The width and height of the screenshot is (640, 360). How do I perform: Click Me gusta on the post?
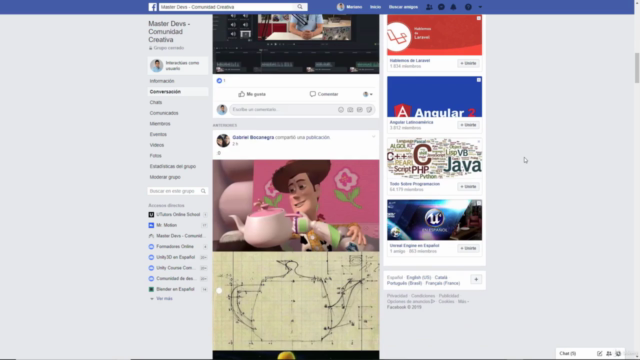252,94
